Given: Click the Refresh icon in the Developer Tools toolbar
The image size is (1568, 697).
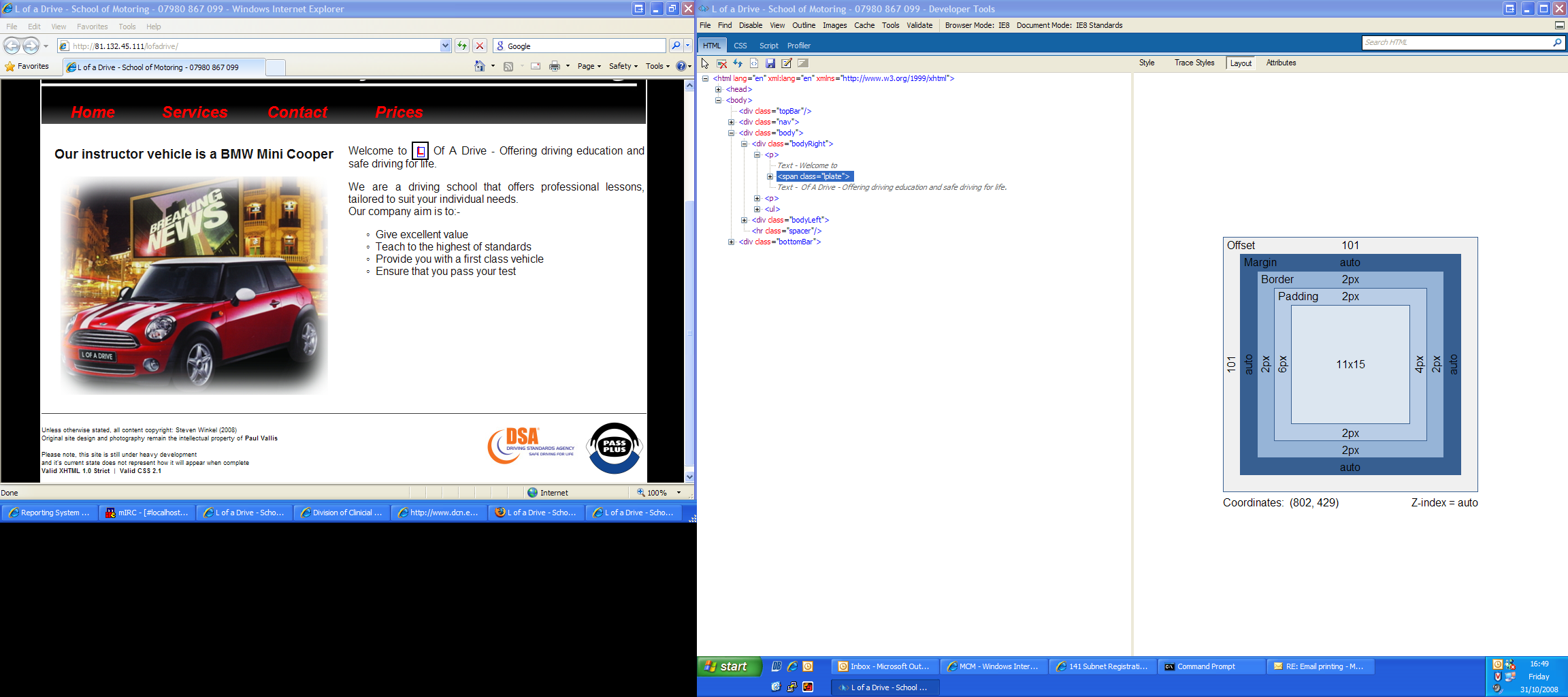Looking at the screenshot, I should coord(738,63).
